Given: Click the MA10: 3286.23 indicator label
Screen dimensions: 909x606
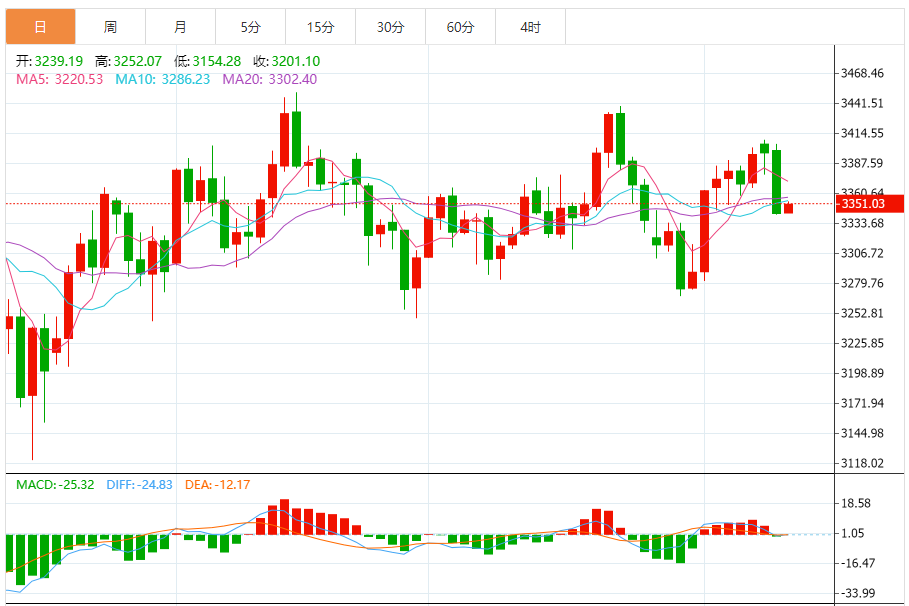Looking at the screenshot, I should pyautogui.click(x=163, y=79).
